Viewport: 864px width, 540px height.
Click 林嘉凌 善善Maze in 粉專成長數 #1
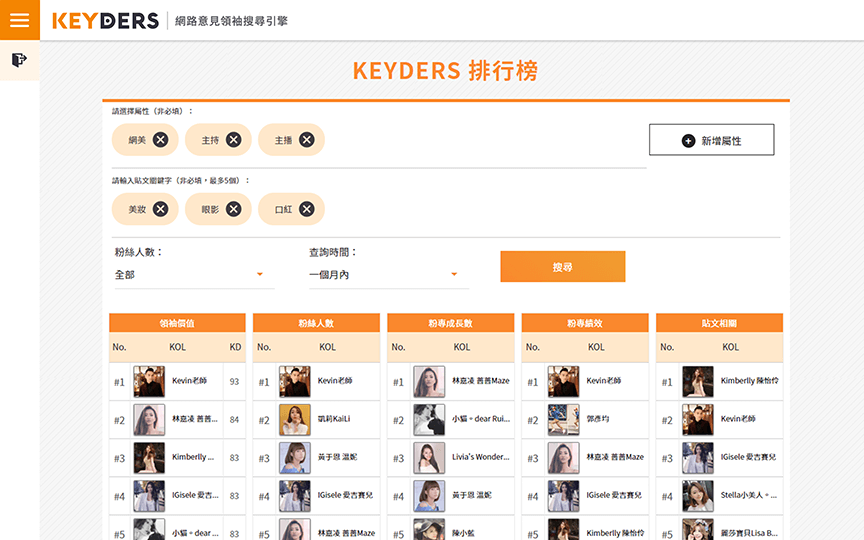(480, 381)
